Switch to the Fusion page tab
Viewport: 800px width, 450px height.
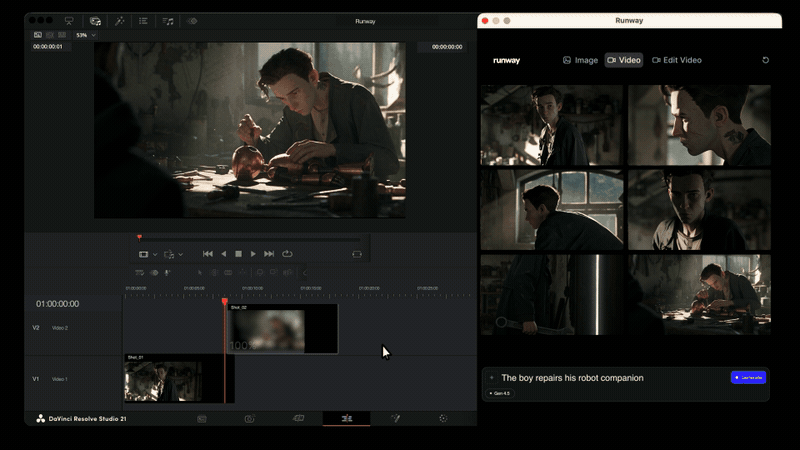click(395, 418)
